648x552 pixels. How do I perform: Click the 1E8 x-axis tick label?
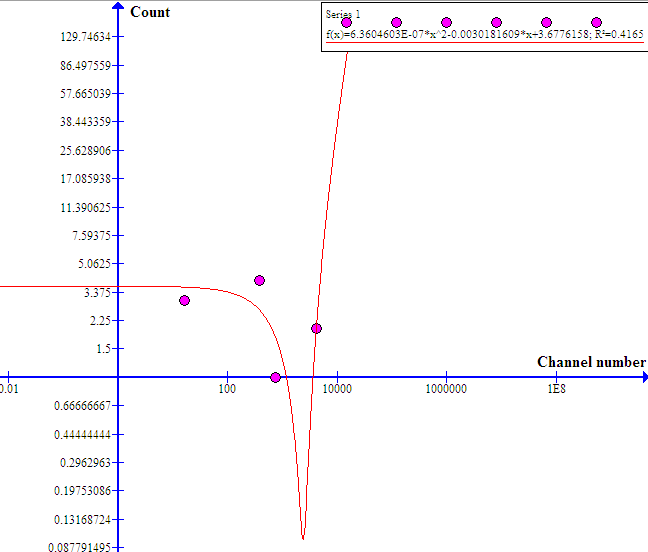[556, 389]
